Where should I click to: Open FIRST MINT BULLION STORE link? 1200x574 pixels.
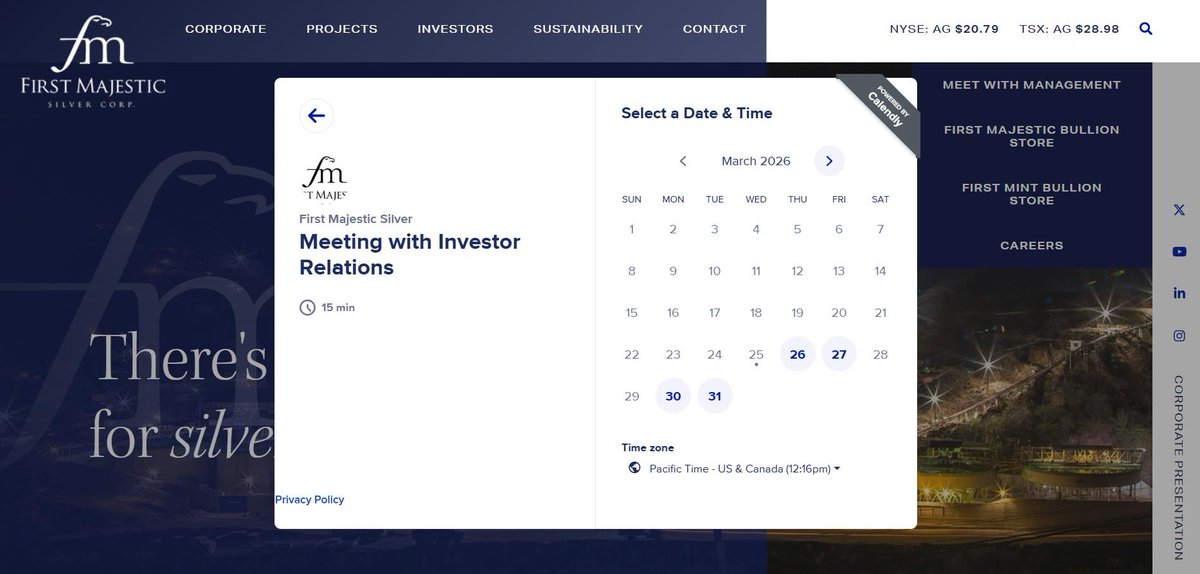pyautogui.click(x=1032, y=194)
